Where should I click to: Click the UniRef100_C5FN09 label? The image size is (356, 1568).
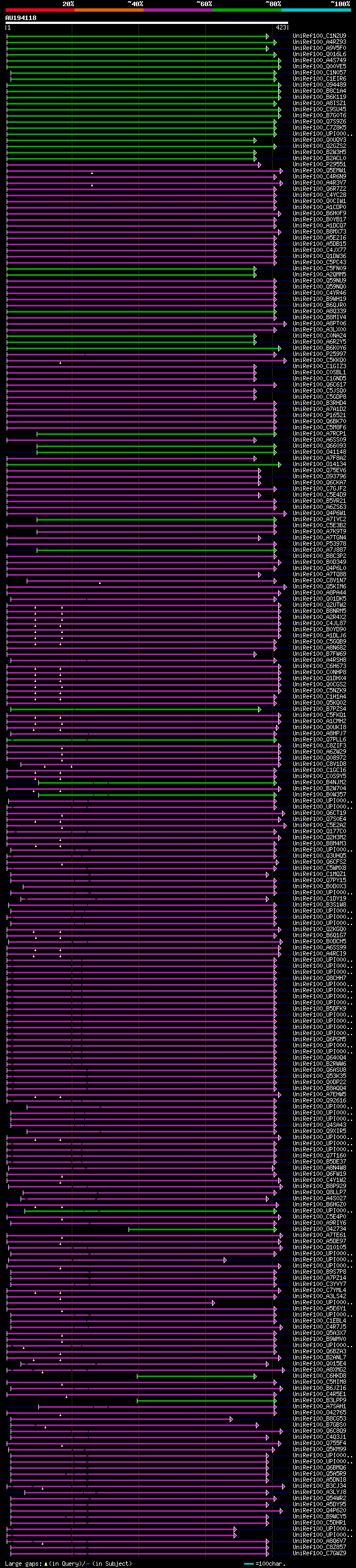(x=319, y=269)
